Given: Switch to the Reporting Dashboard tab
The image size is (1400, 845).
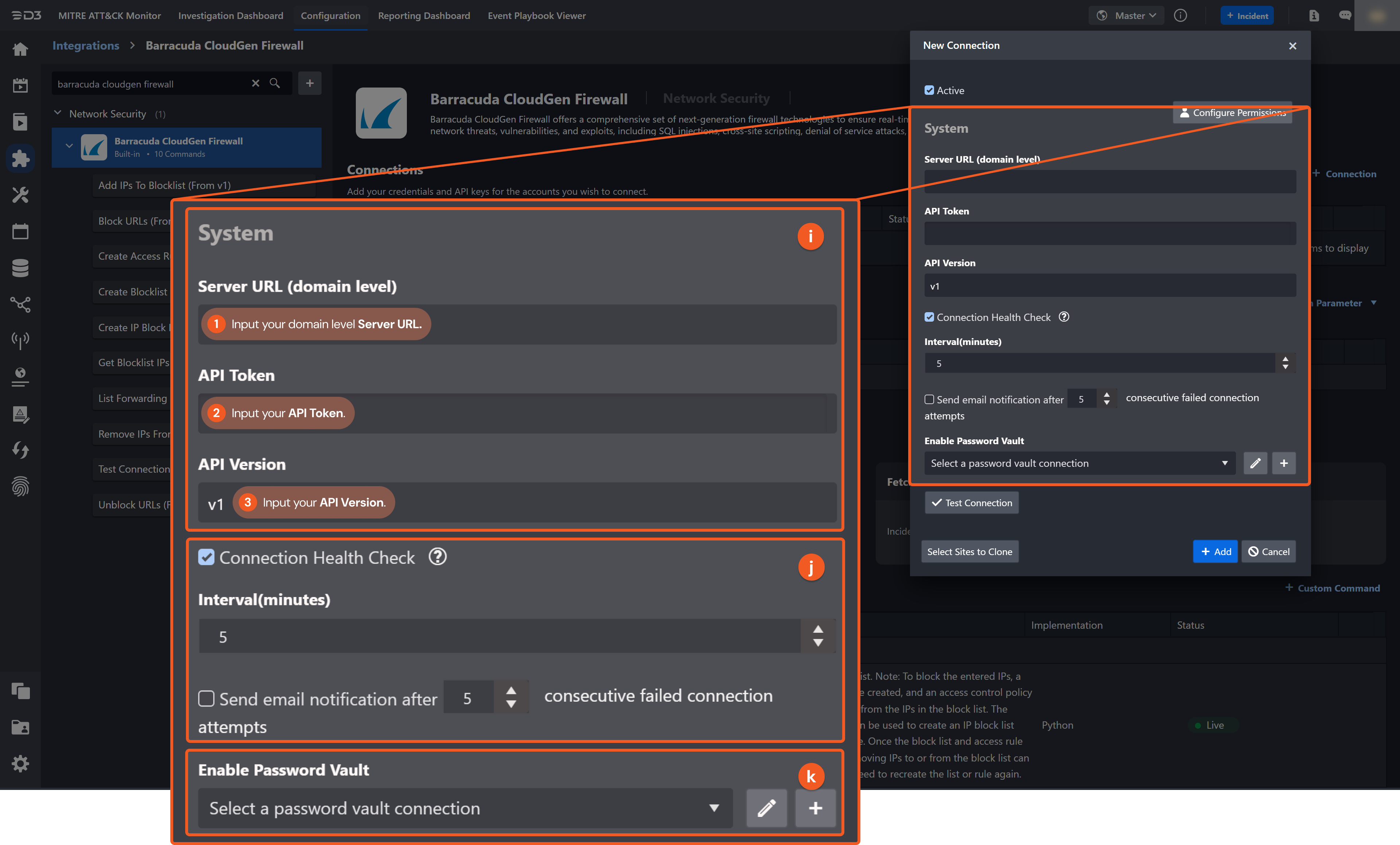Looking at the screenshot, I should tap(424, 15).
